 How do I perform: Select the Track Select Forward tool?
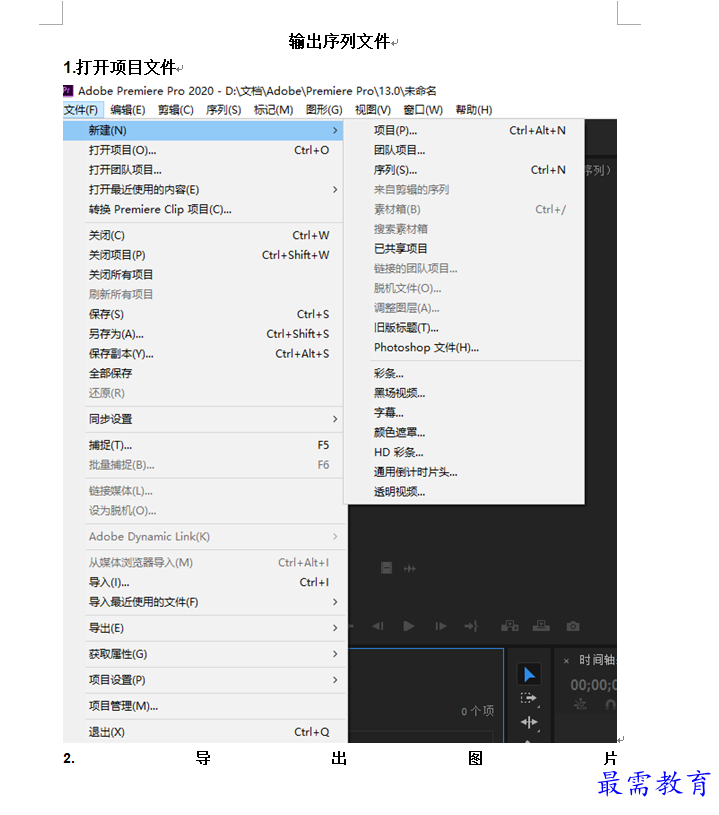tap(529, 699)
